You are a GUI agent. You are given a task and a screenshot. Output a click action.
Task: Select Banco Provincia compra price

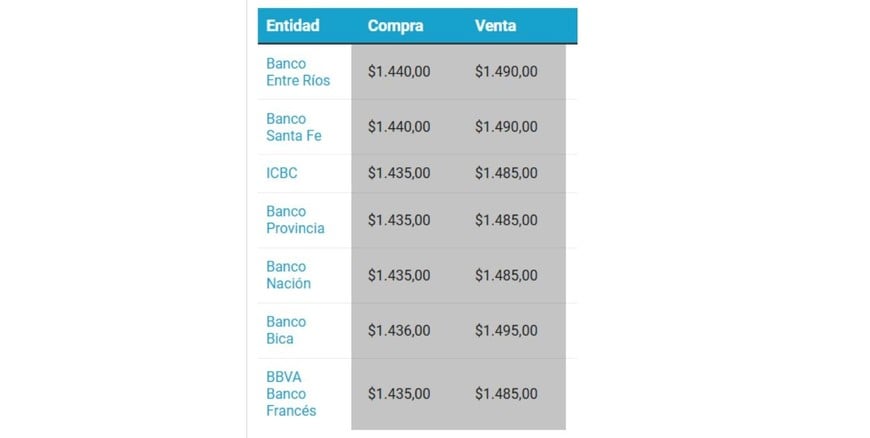tap(399, 220)
